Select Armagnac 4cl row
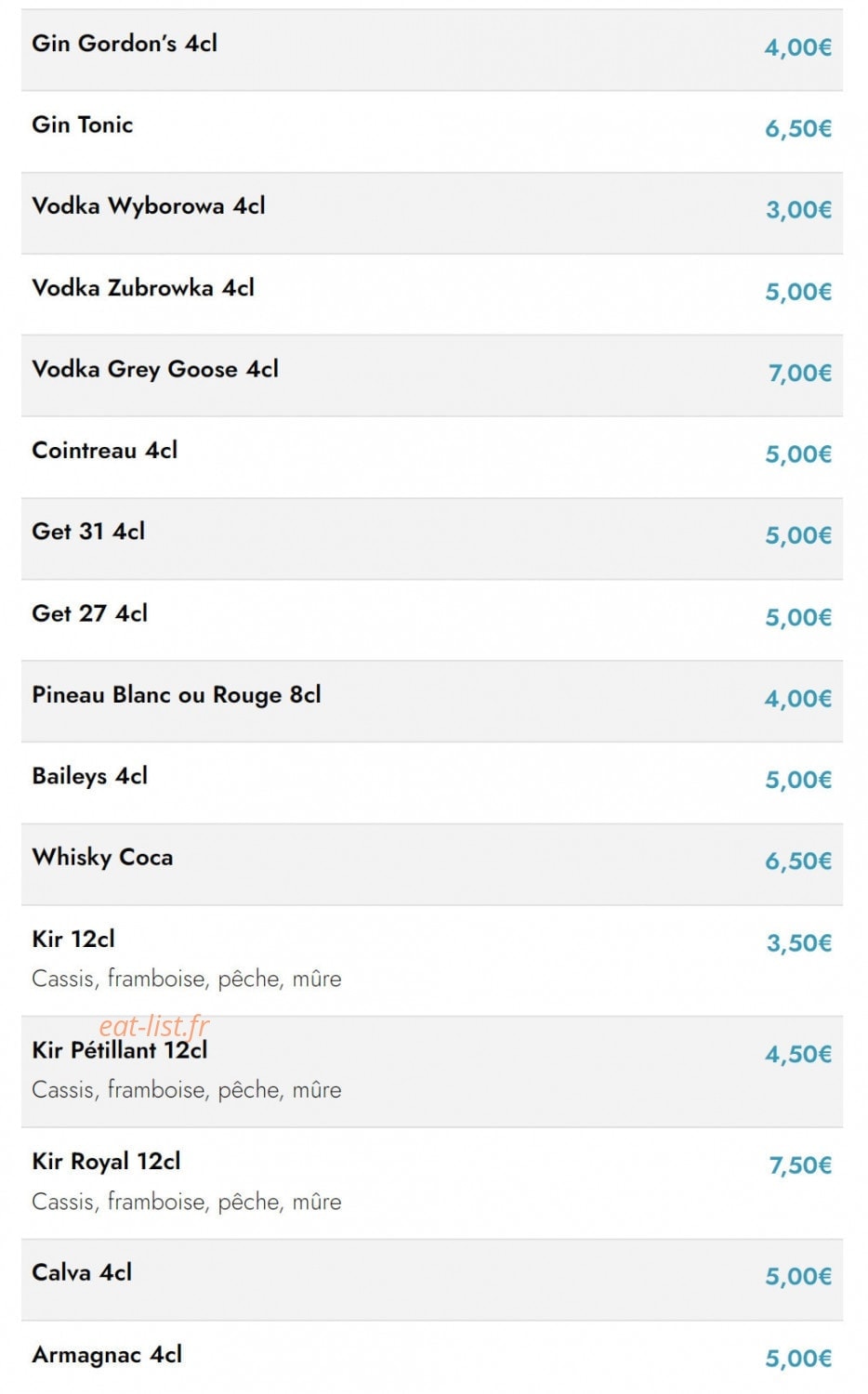 (x=432, y=1358)
